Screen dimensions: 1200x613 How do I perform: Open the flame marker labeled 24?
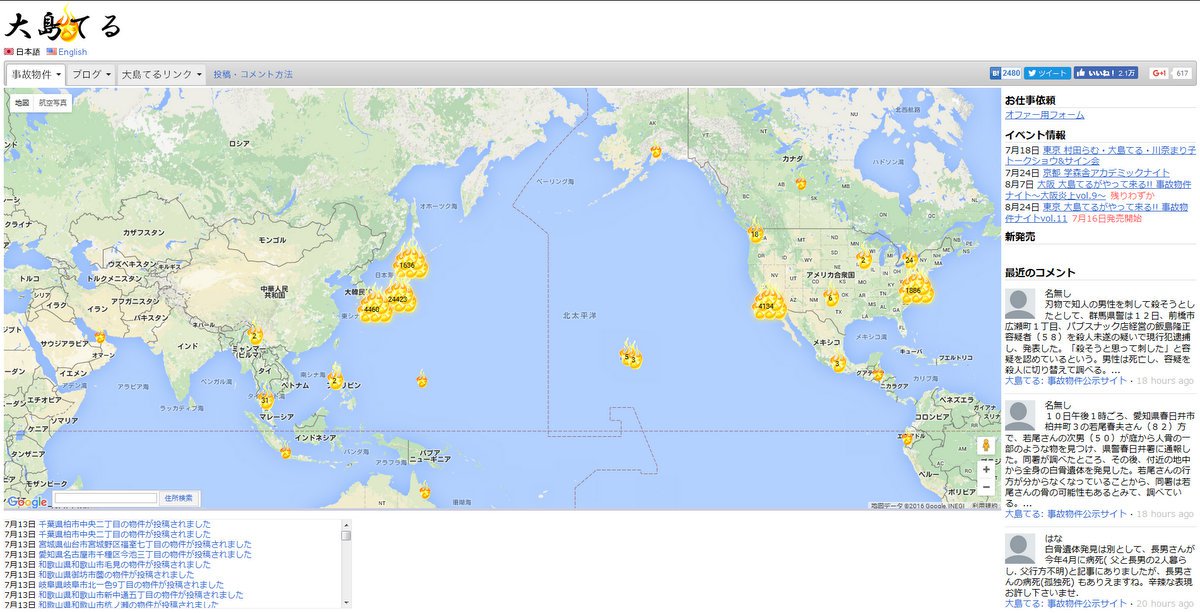[x=909, y=259]
